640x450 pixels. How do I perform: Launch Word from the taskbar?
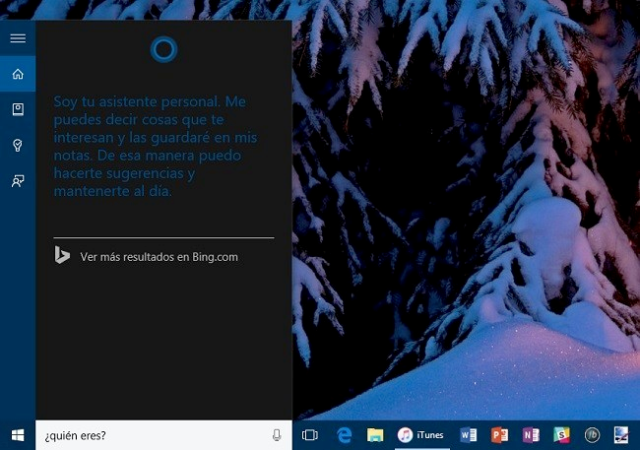click(x=468, y=435)
